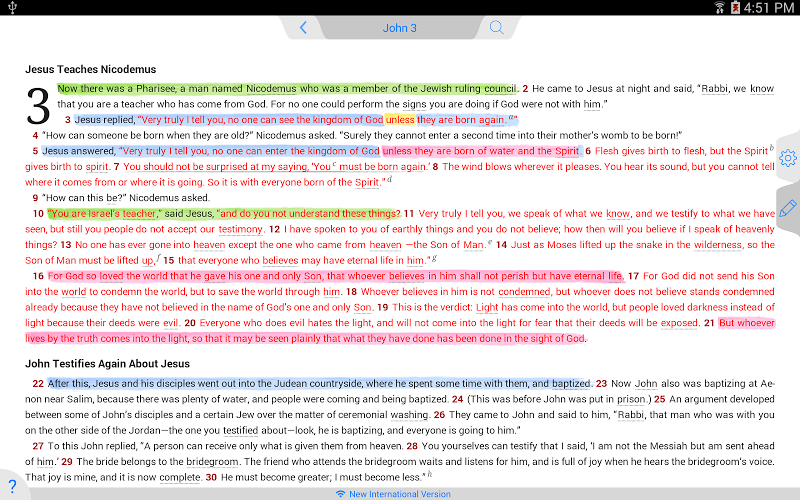Screen dimensions: 800x500
Task: Select the 'Jesus Teaches Nicodemus' heading
Action: [x=91, y=69]
